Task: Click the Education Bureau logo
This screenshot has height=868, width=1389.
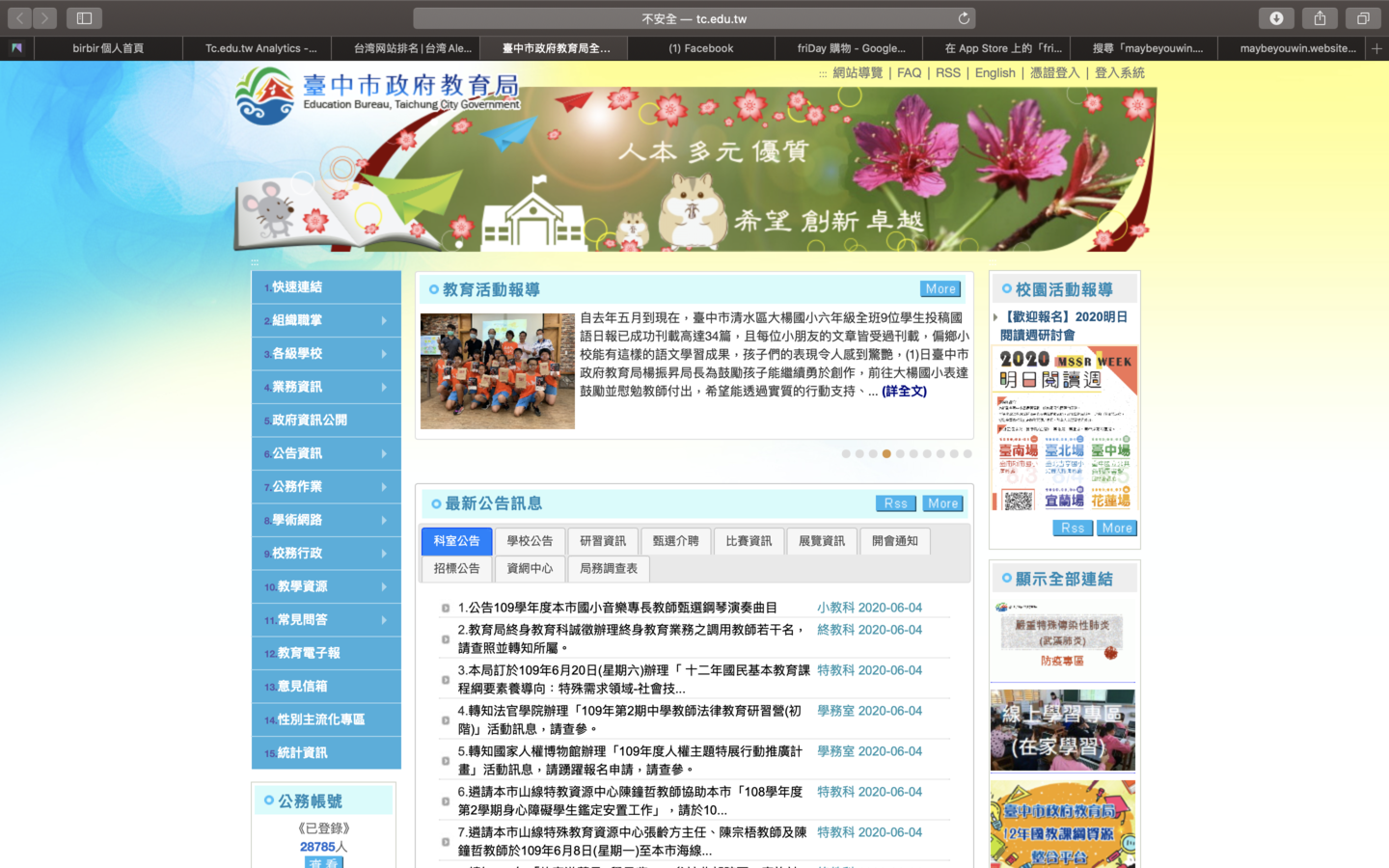Action: tap(265, 95)
